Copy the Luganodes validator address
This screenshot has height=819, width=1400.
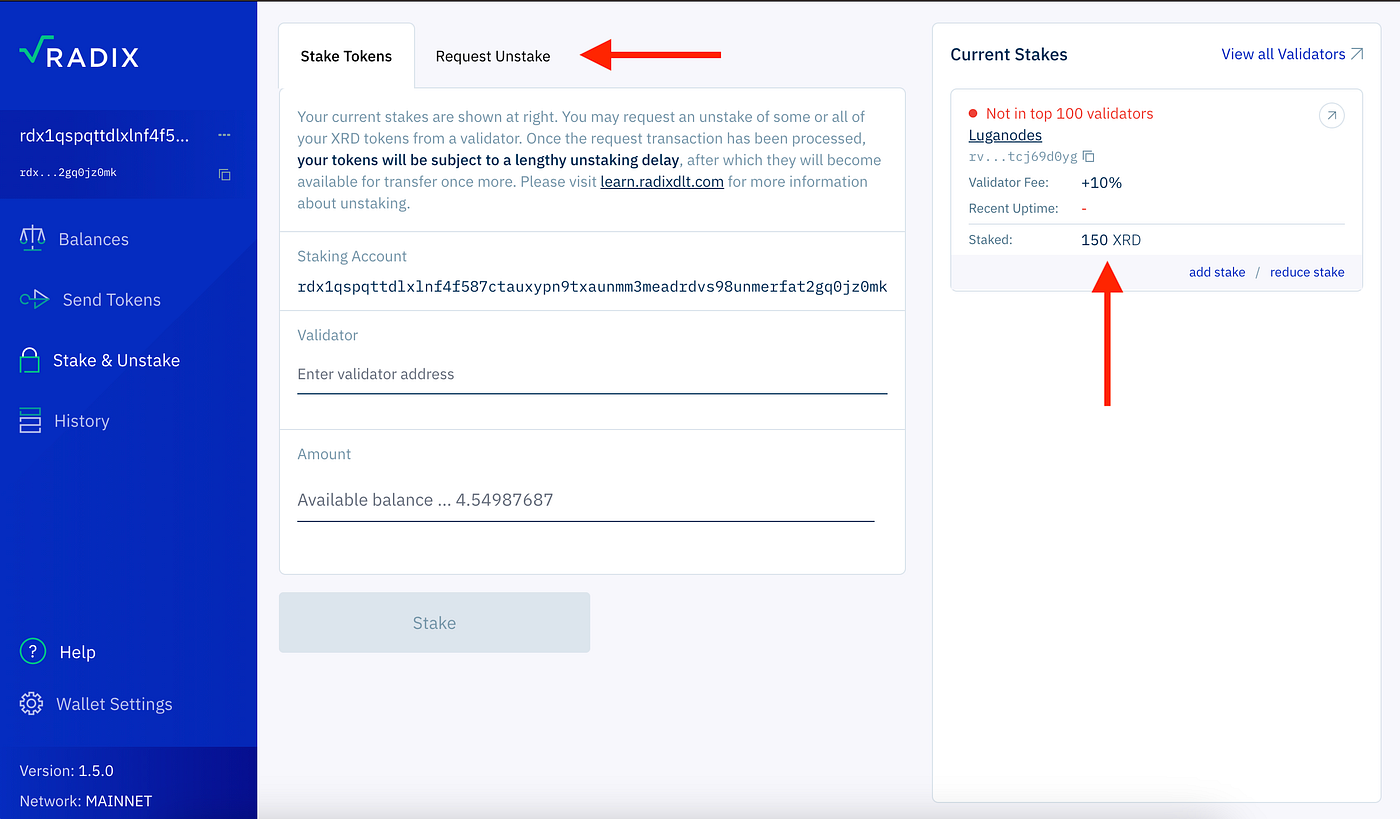pos(1089,157)
